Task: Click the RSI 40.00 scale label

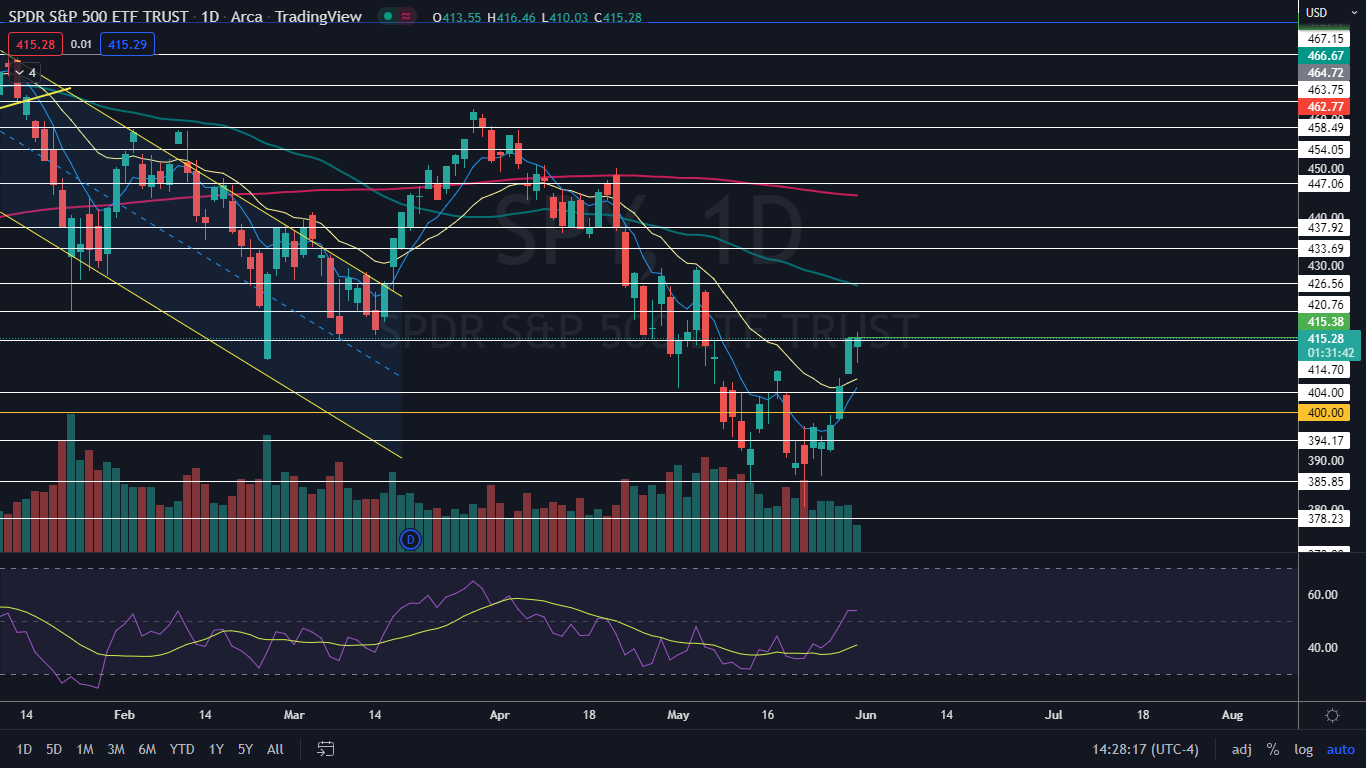Action: 1323,647
